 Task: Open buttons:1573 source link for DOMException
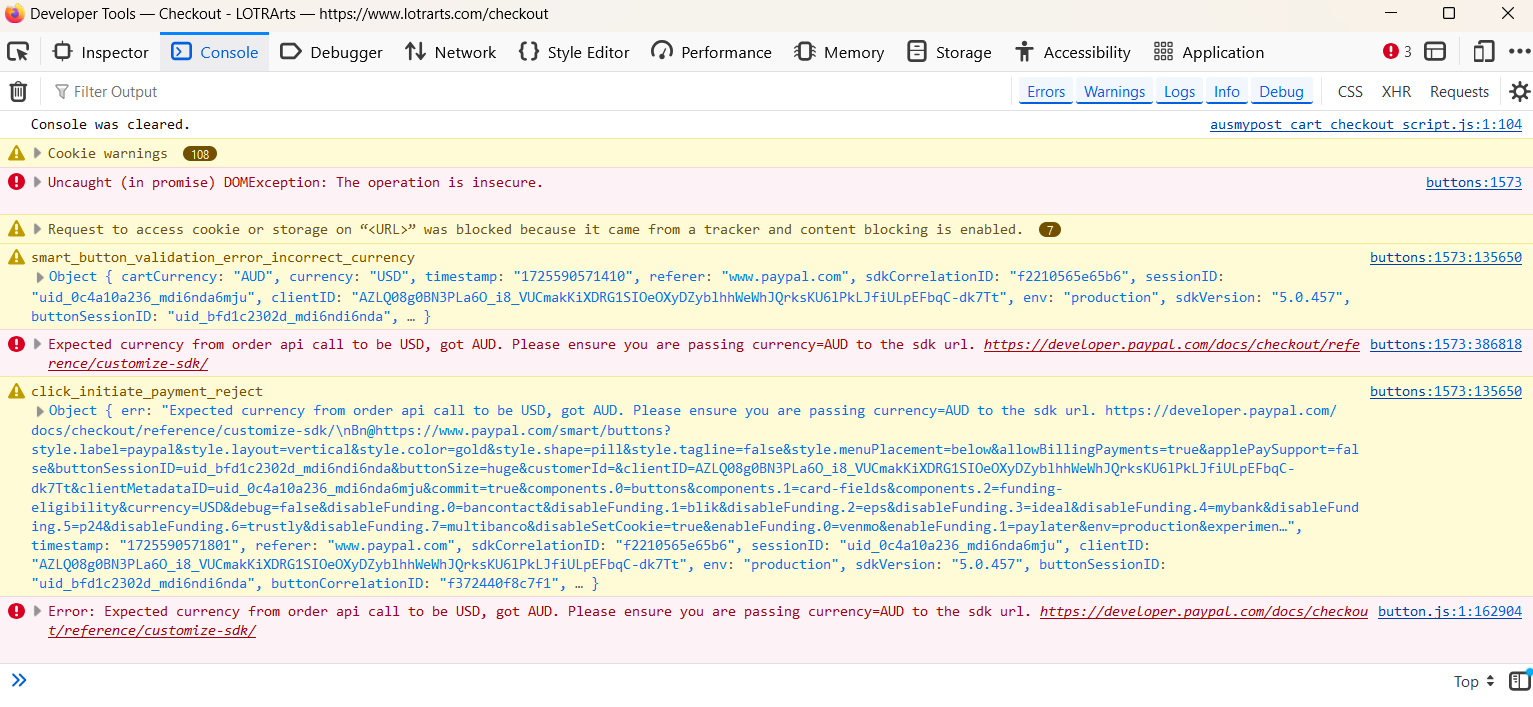click(1474, 182)
